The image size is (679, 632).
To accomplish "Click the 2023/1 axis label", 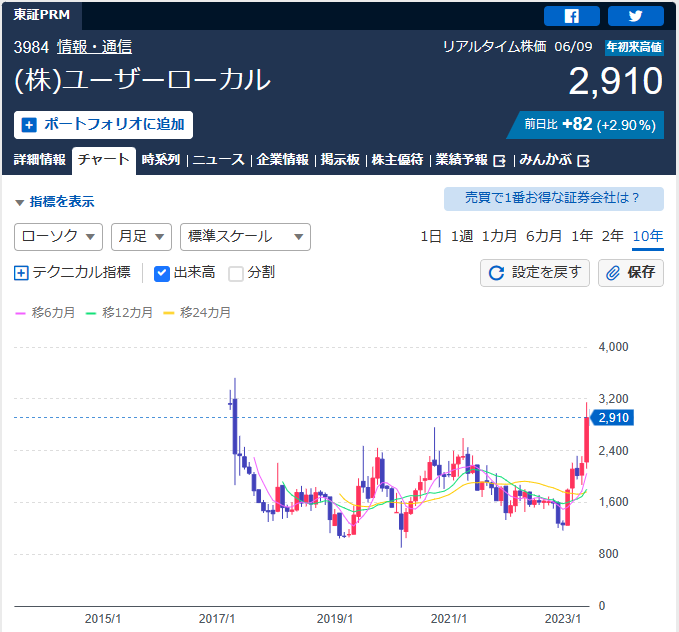I will coord(563,619).
